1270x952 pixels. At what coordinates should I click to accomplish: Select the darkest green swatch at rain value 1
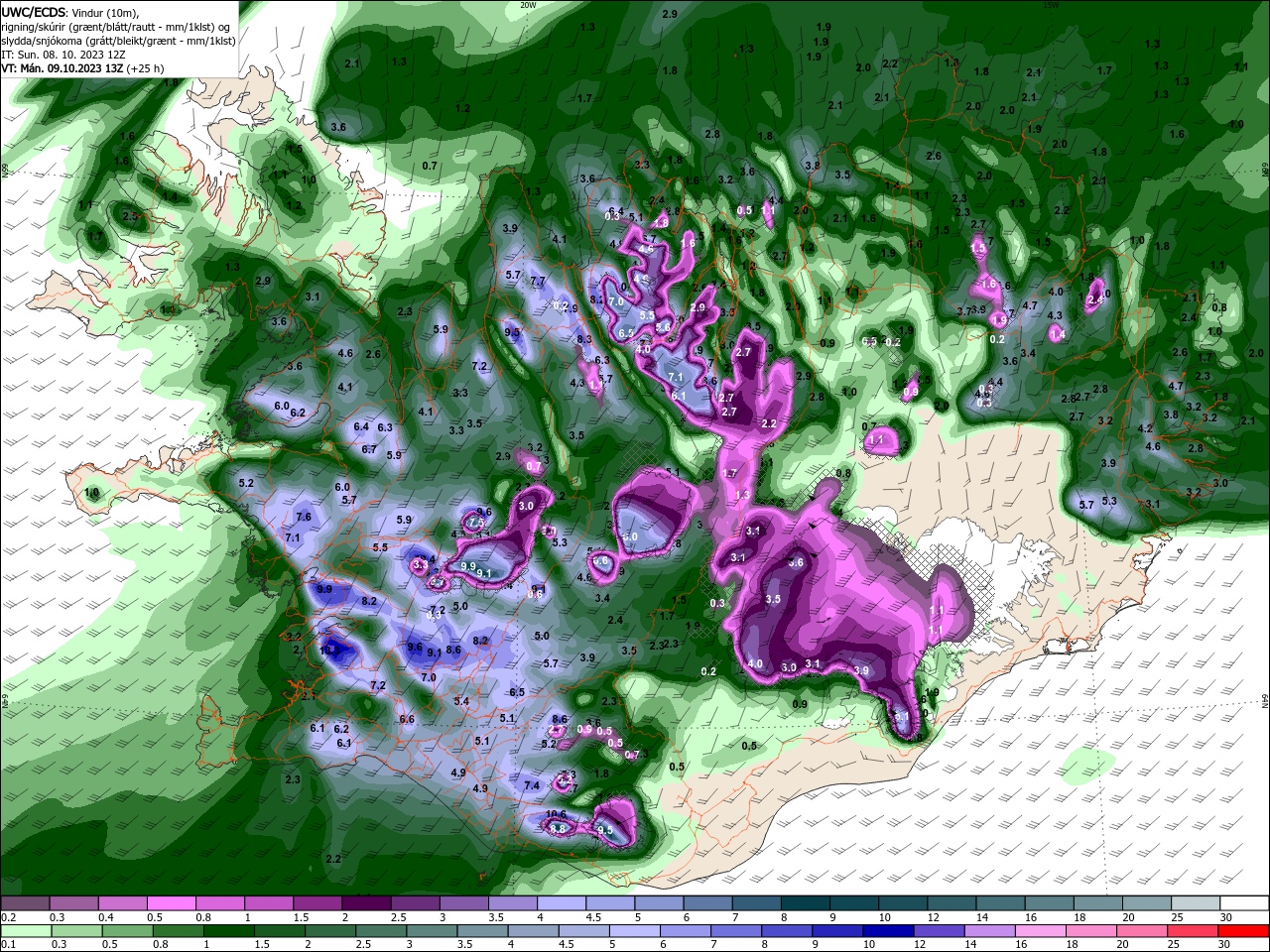point(227,931)
